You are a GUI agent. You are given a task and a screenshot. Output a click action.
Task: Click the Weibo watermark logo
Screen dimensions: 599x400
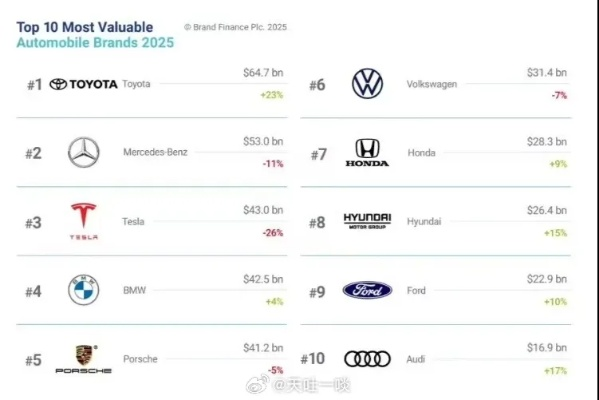257,384
